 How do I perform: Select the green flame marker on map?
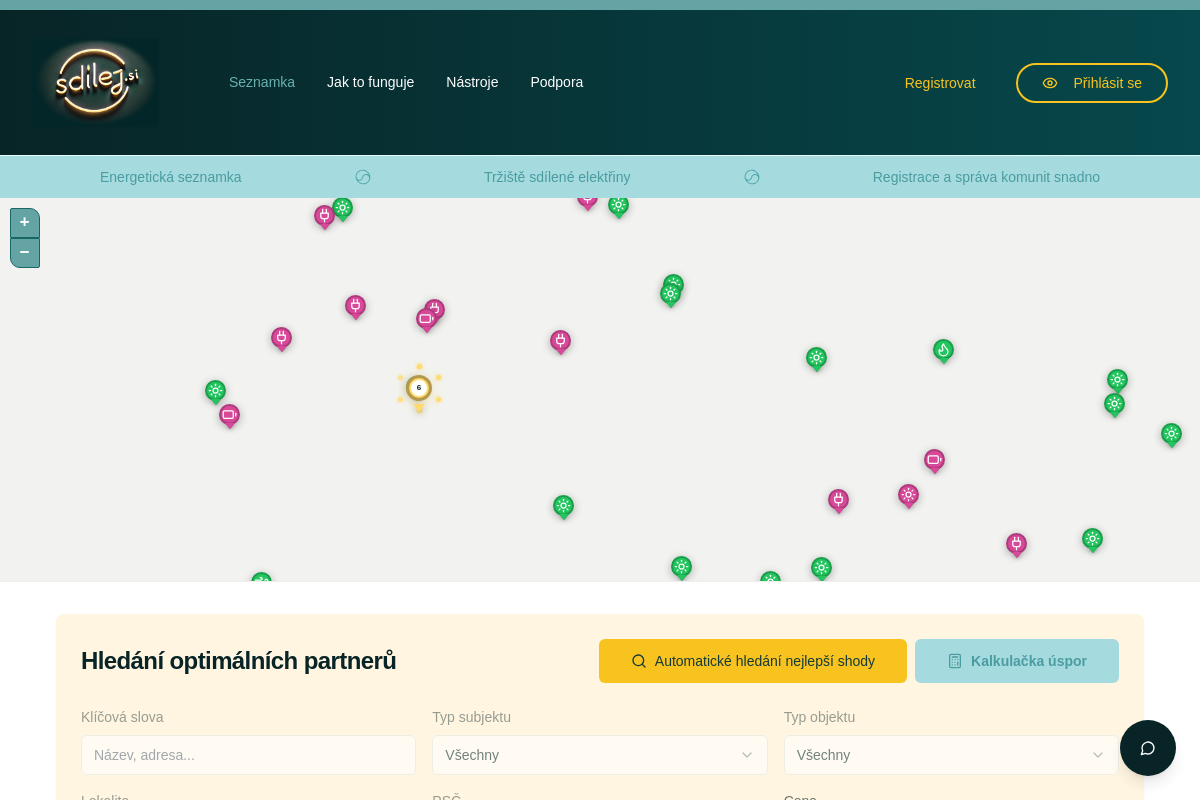click(x=943, y=350)
